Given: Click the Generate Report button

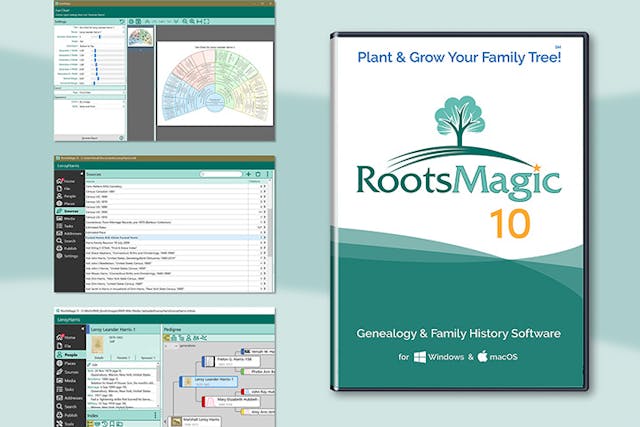Looking at the screenshot, I should (x=90, y=138).
